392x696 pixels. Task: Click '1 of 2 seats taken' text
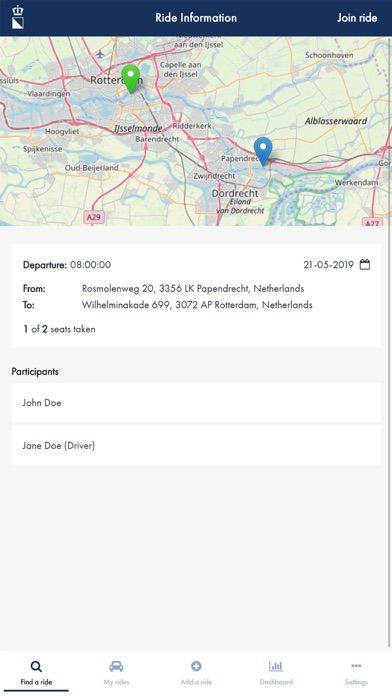click(x=59, y=329)
